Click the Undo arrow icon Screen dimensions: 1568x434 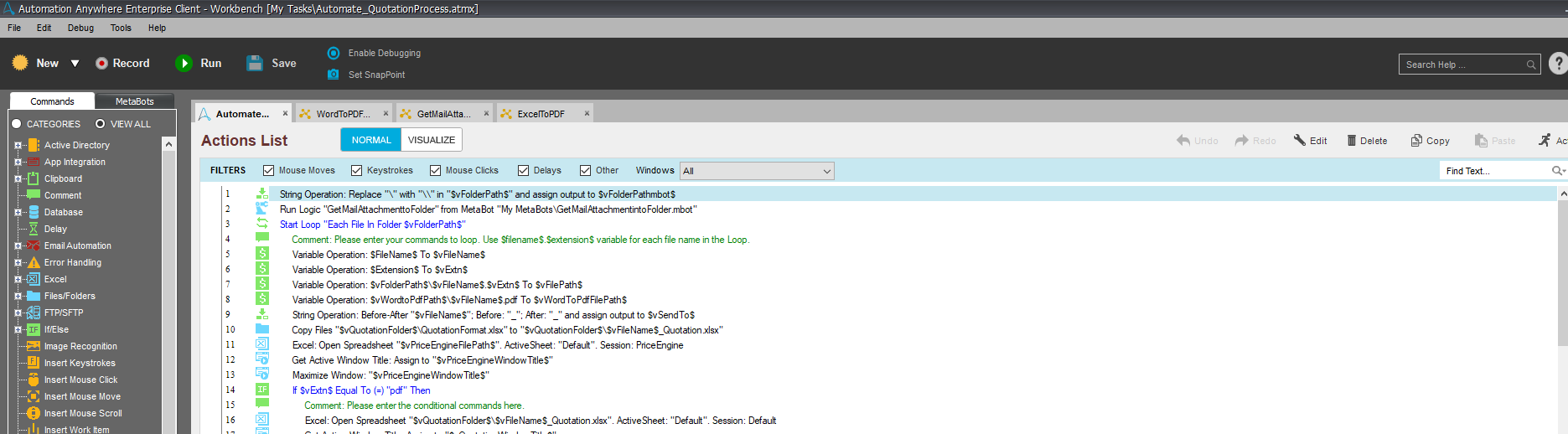point(1183,141)
